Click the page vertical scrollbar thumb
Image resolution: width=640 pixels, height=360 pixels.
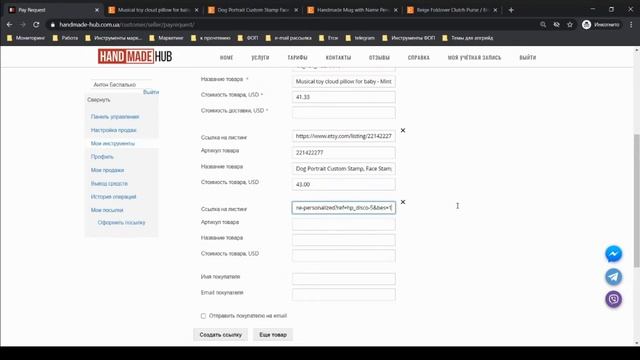[x=637, y=200]
